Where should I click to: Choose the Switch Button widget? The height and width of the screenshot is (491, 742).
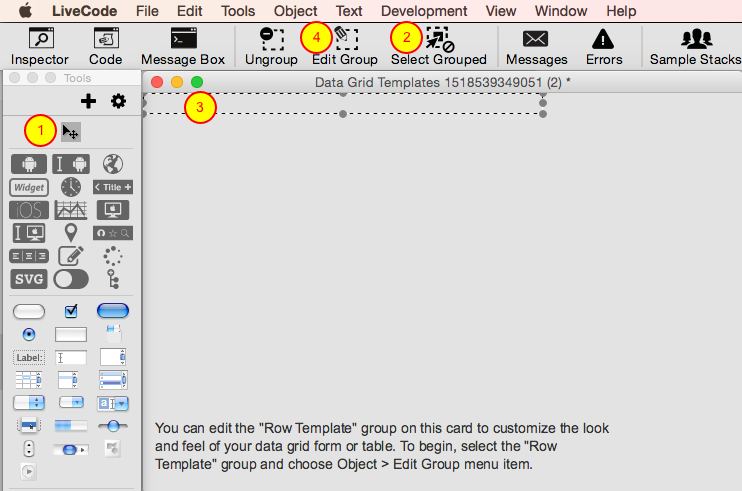(x=71, y=279)
